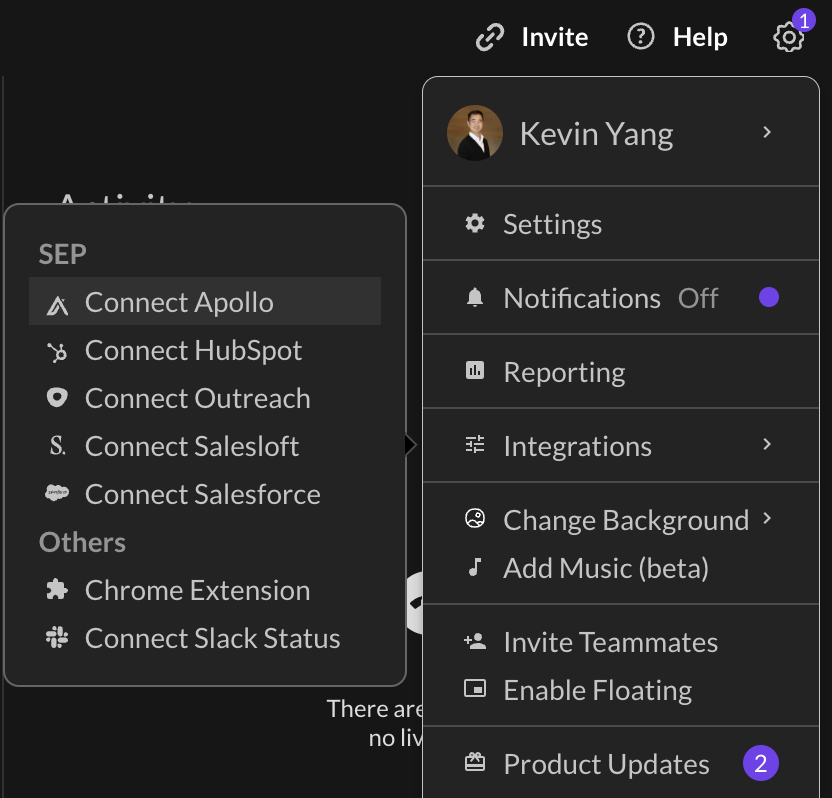Toggle the Notifications purple dot indicator

pyautogui.click(x=768, y=297)
